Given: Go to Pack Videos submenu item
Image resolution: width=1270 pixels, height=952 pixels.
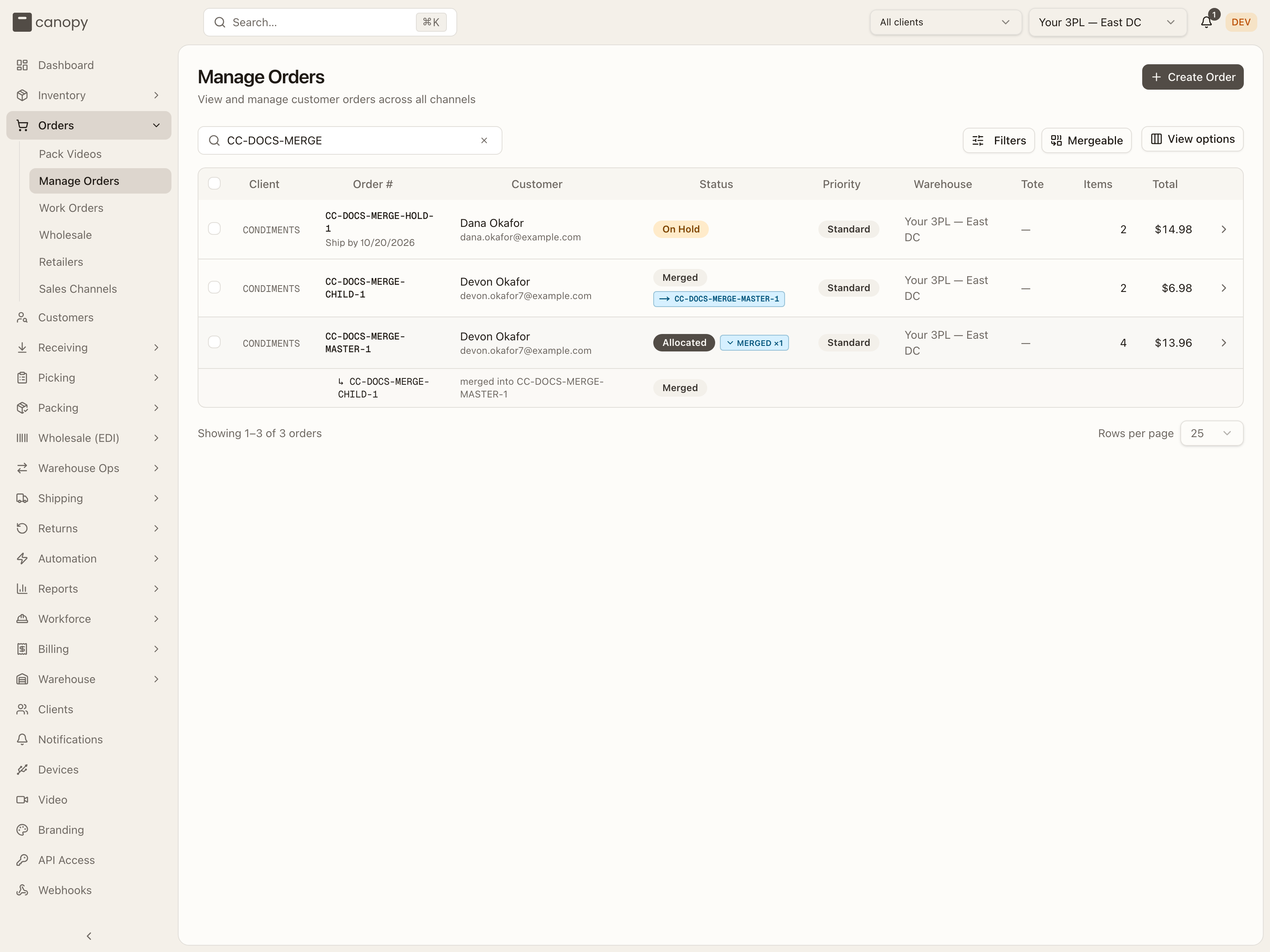Looking at the screenshot, I should (100, 154).
